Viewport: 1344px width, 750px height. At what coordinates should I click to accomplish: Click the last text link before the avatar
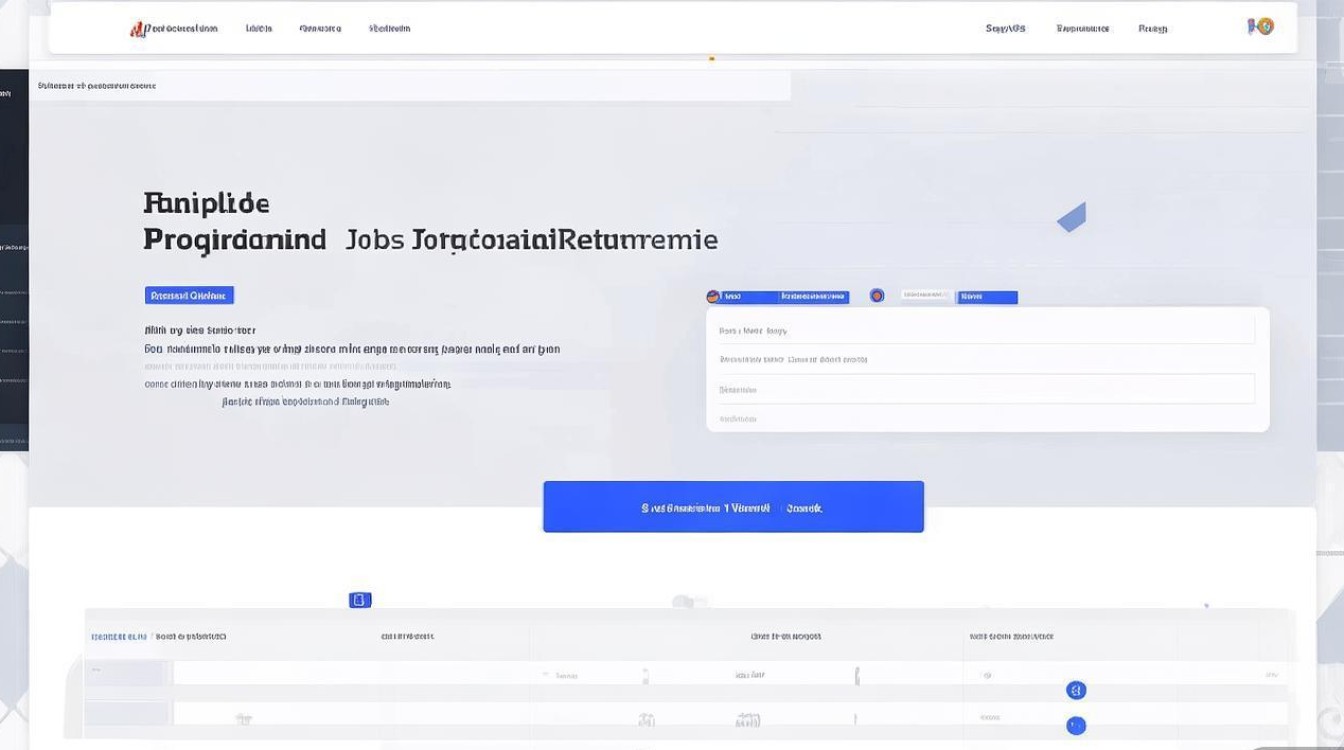(1153, 29)
